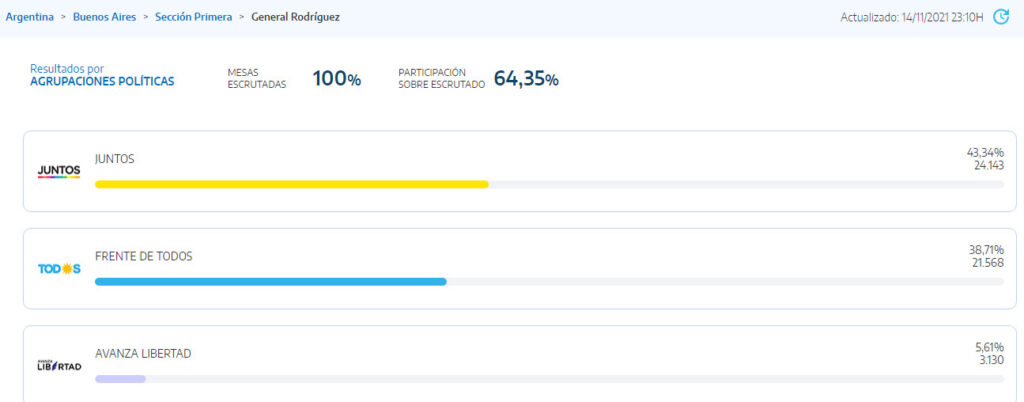The width and height of the screenshot is (1024, 402).
Task: Click the Actualizado timestamp text
Action: pos(912,18)
